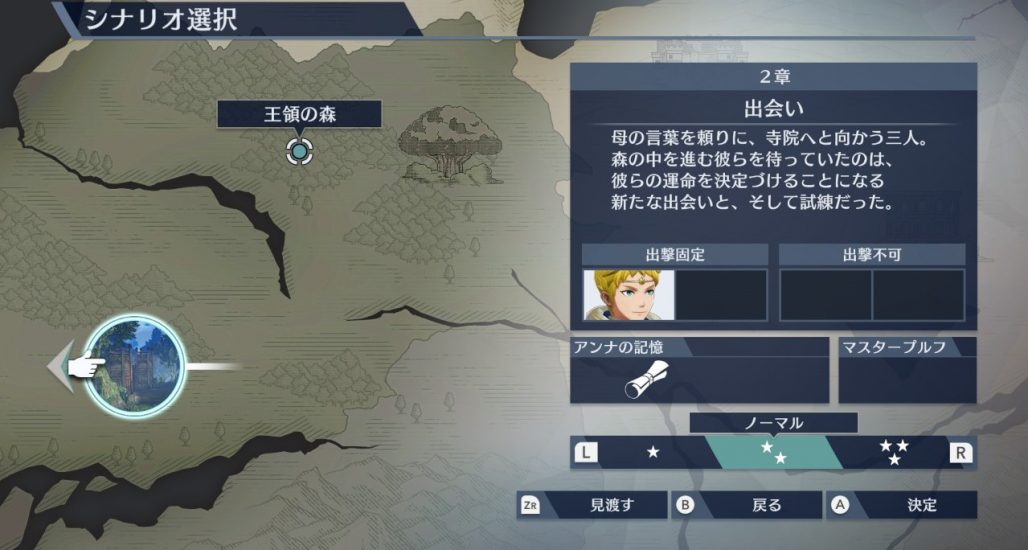Click the ZR button icon beside 見渡す

click(530, 505)
